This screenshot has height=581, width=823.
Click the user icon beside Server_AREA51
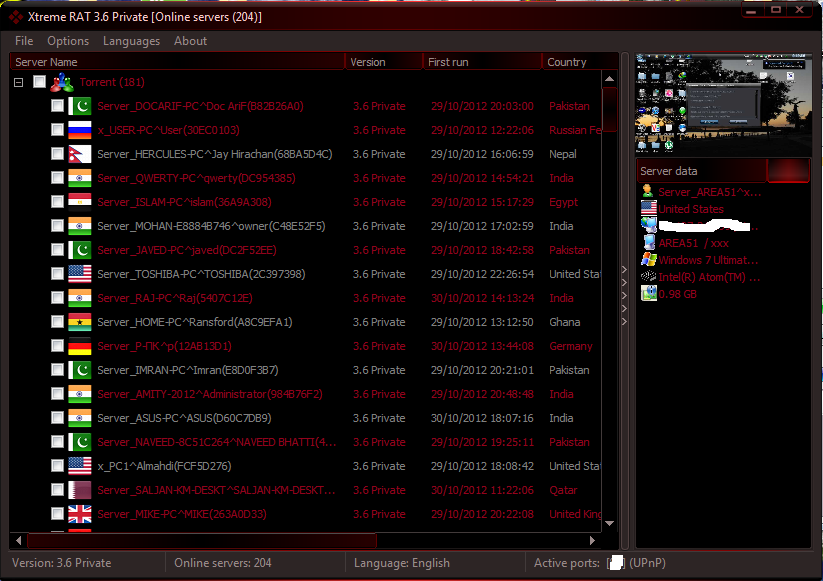coord(648,192)
